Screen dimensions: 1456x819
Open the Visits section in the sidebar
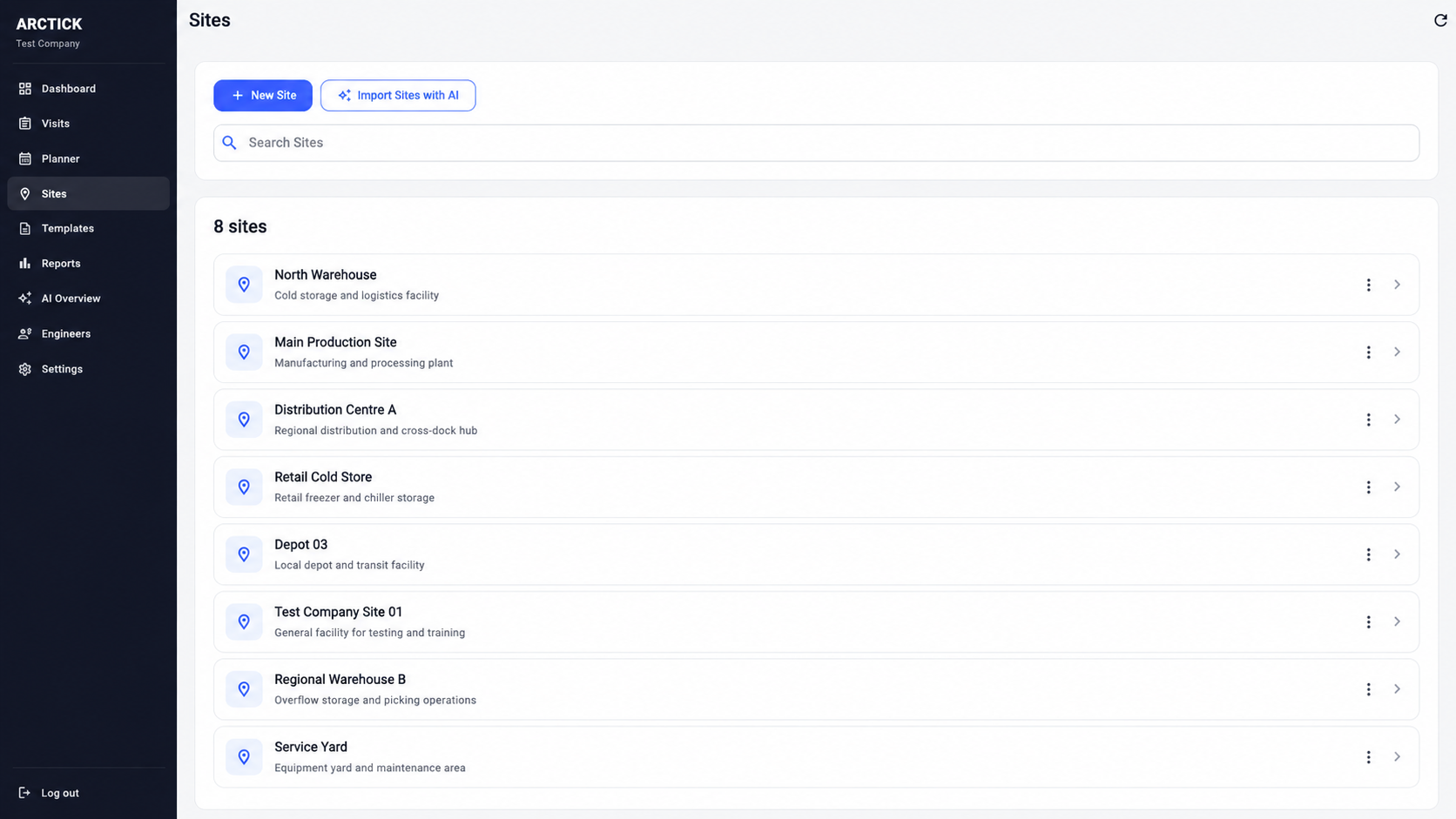(88, 124)
